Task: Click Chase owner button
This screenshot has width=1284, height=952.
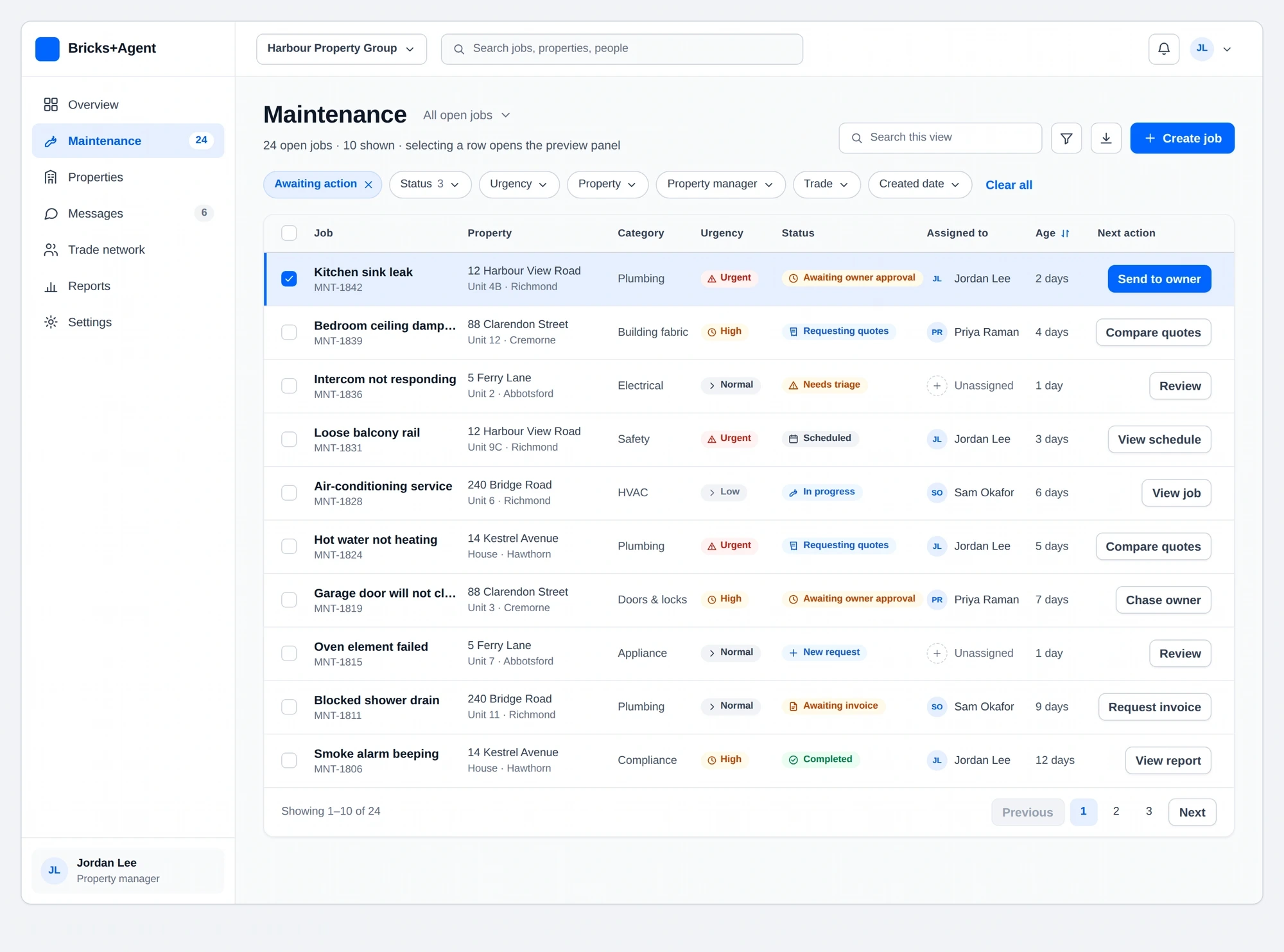Action: 1163,600
